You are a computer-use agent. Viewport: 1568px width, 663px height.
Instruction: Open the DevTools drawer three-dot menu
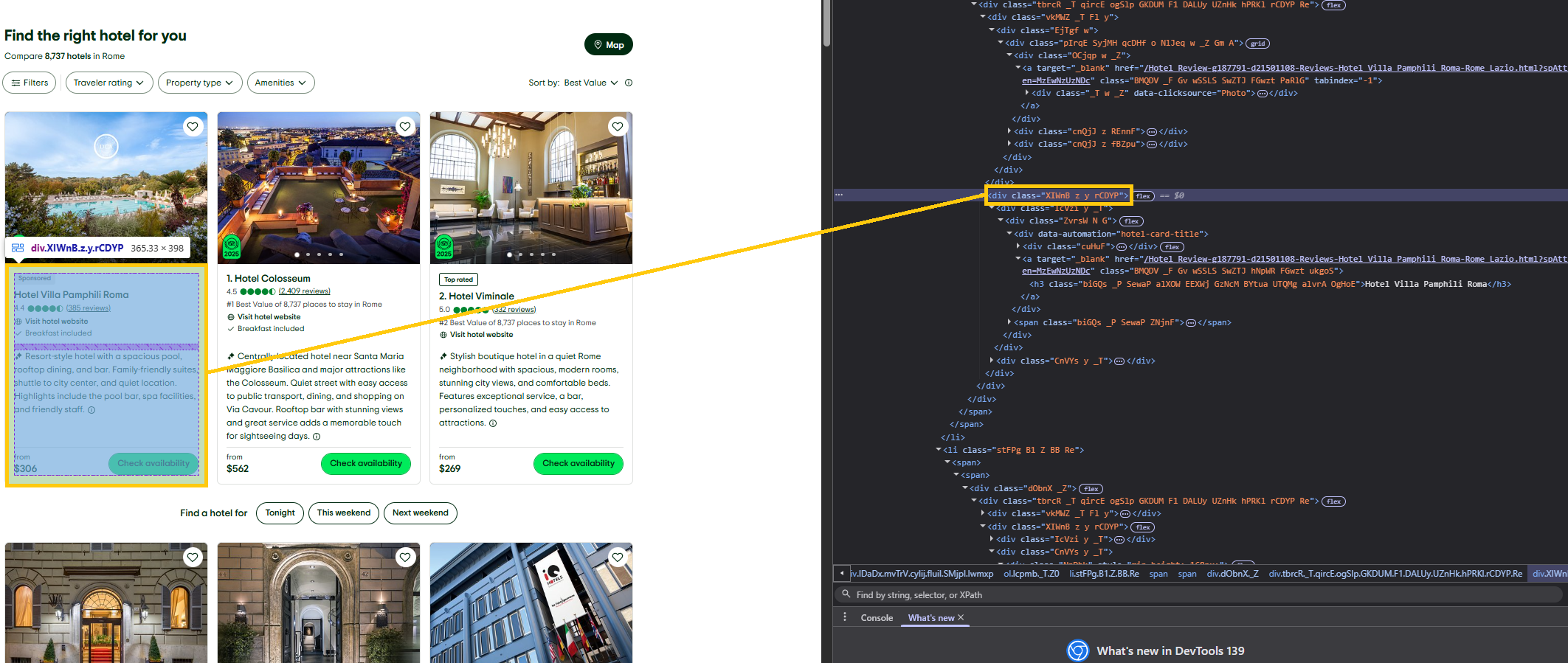(845, 617)
